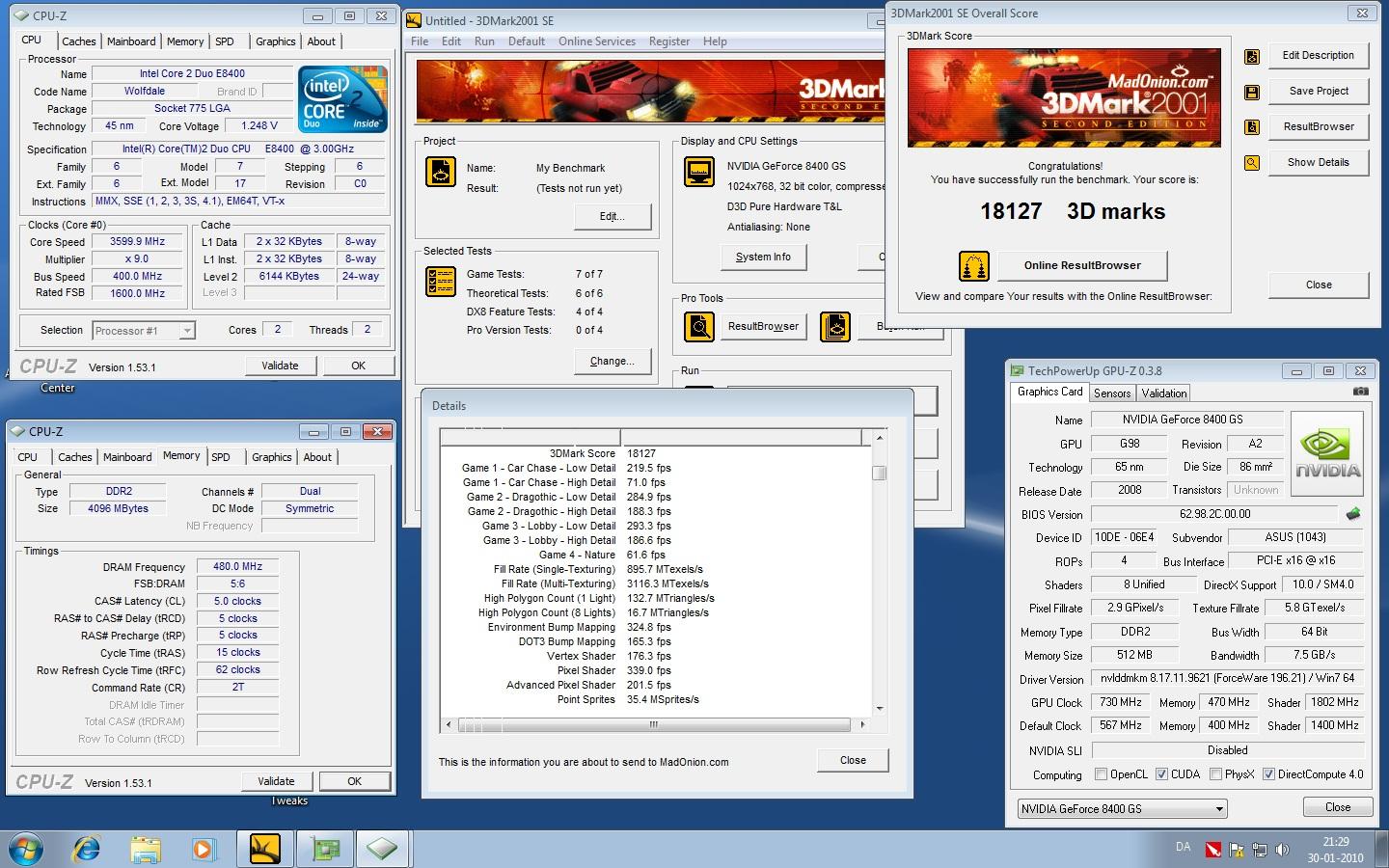The height and width of the screenshot is (868, 1389).
Task: Click the GPU-Z BIOS save chip icon
Action: [x=1353, y=514]
